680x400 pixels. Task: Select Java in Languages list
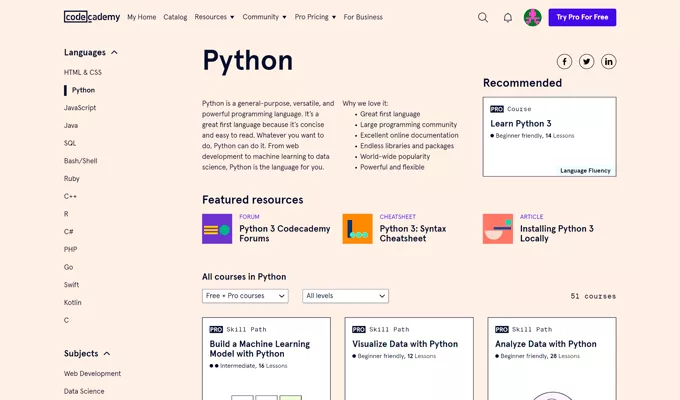pyautogui.click(x=71, y=125)
